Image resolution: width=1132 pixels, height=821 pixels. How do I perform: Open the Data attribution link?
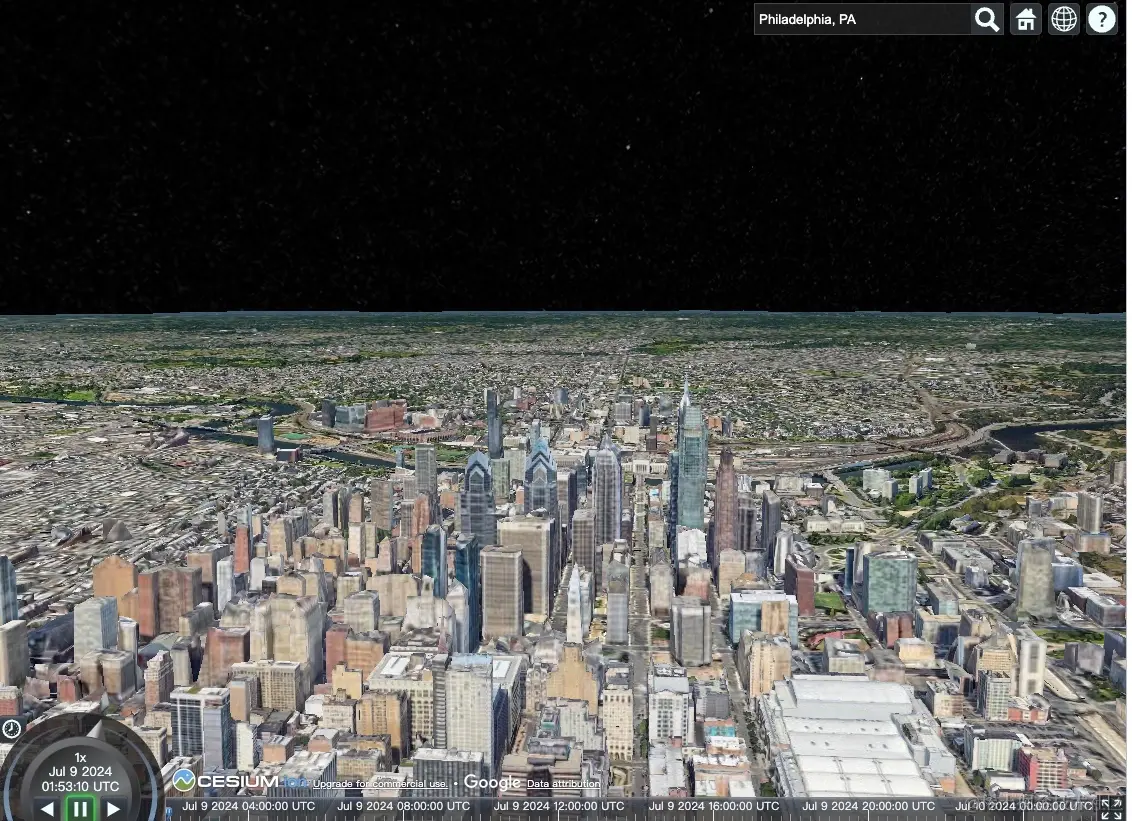pyautogui.click(x=563, y=783)
